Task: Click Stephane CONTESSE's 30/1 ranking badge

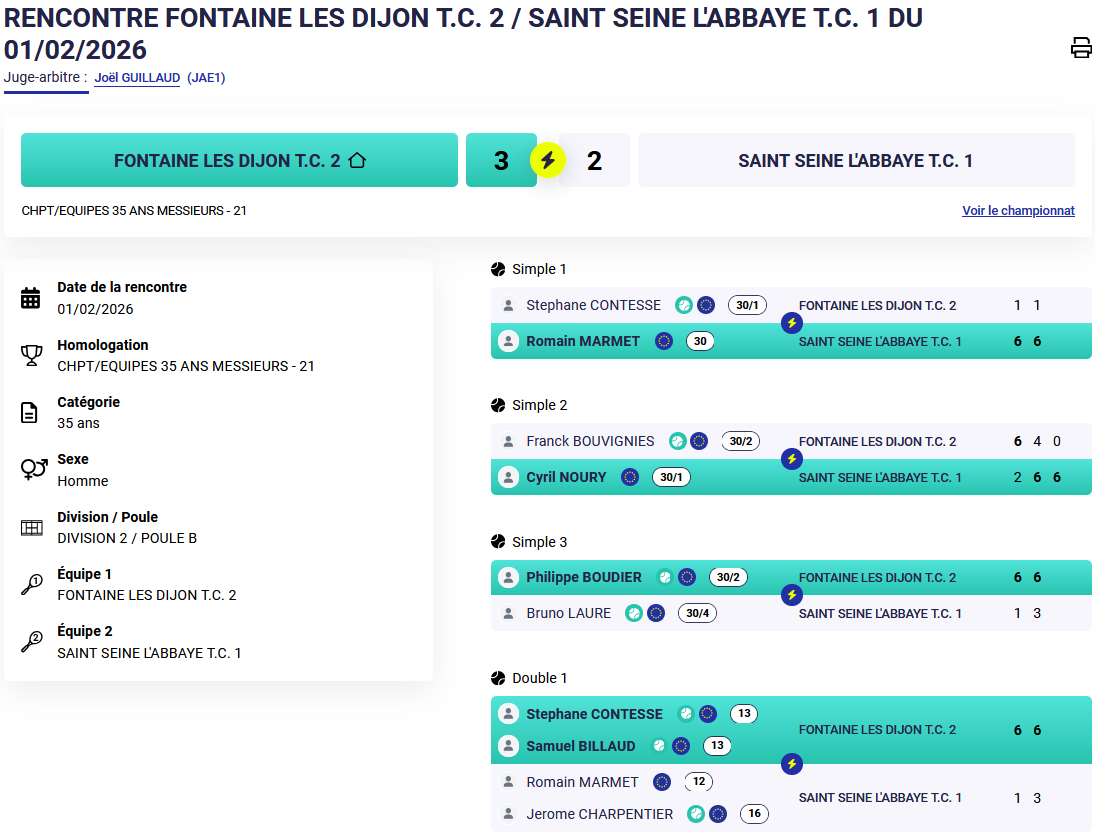Action: 747,305
